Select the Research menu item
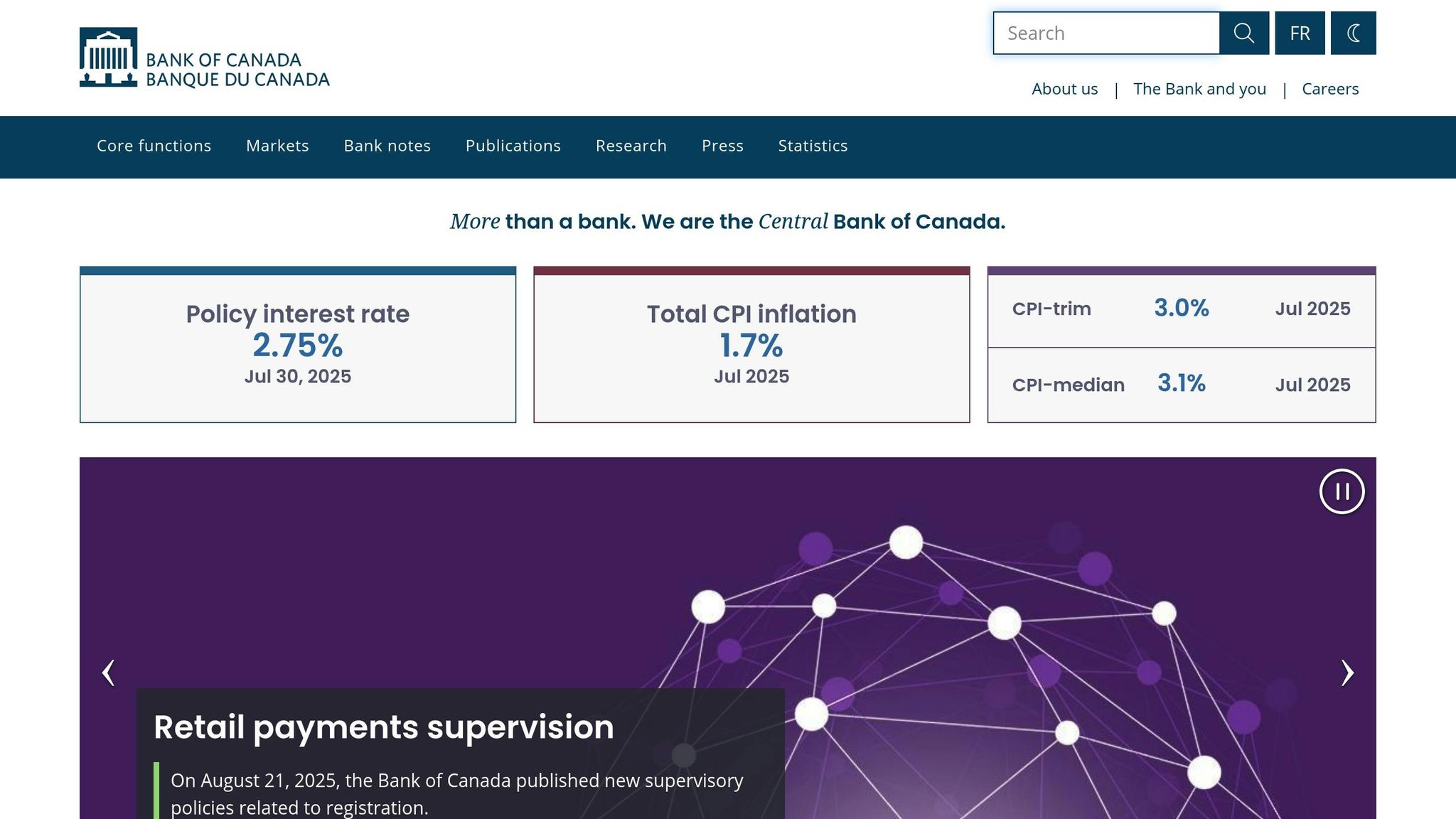This screenshot has height=819, width=1456. click(631, 146)
